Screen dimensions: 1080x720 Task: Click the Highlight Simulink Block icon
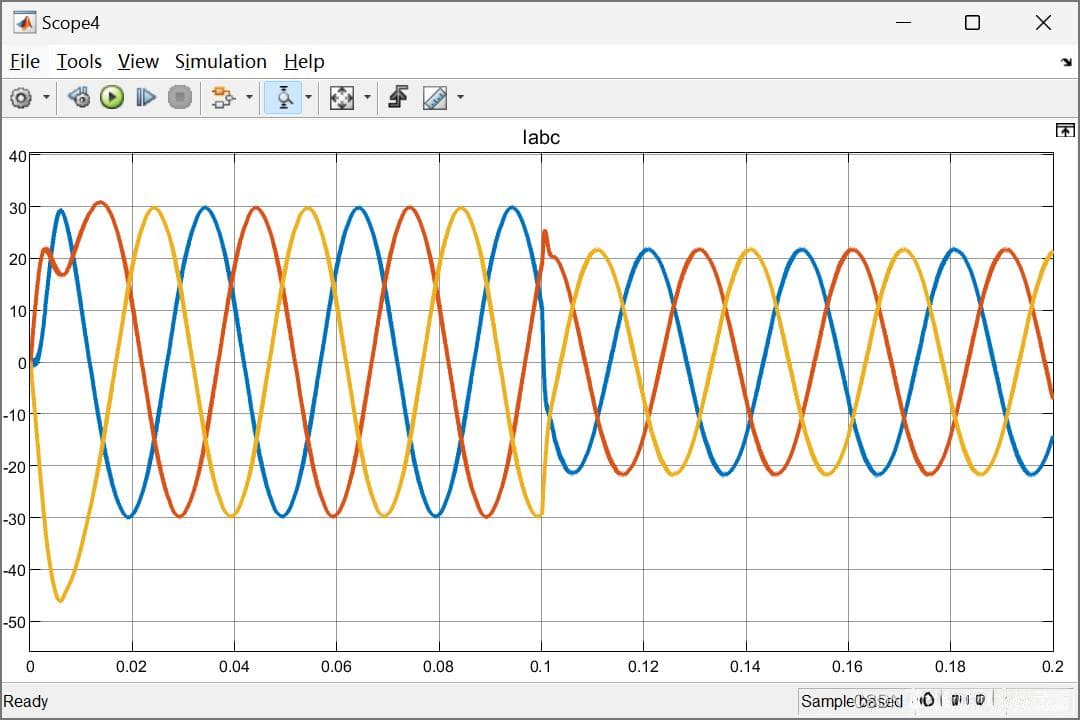[x=222, y=98]
